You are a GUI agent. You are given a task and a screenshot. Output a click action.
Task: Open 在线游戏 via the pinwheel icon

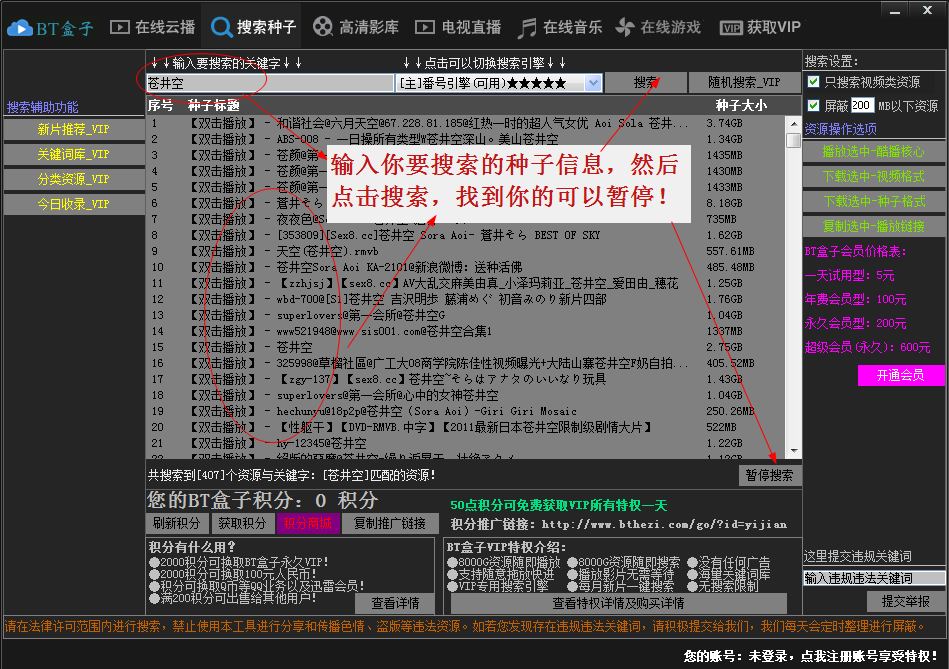tap(624, 27)
